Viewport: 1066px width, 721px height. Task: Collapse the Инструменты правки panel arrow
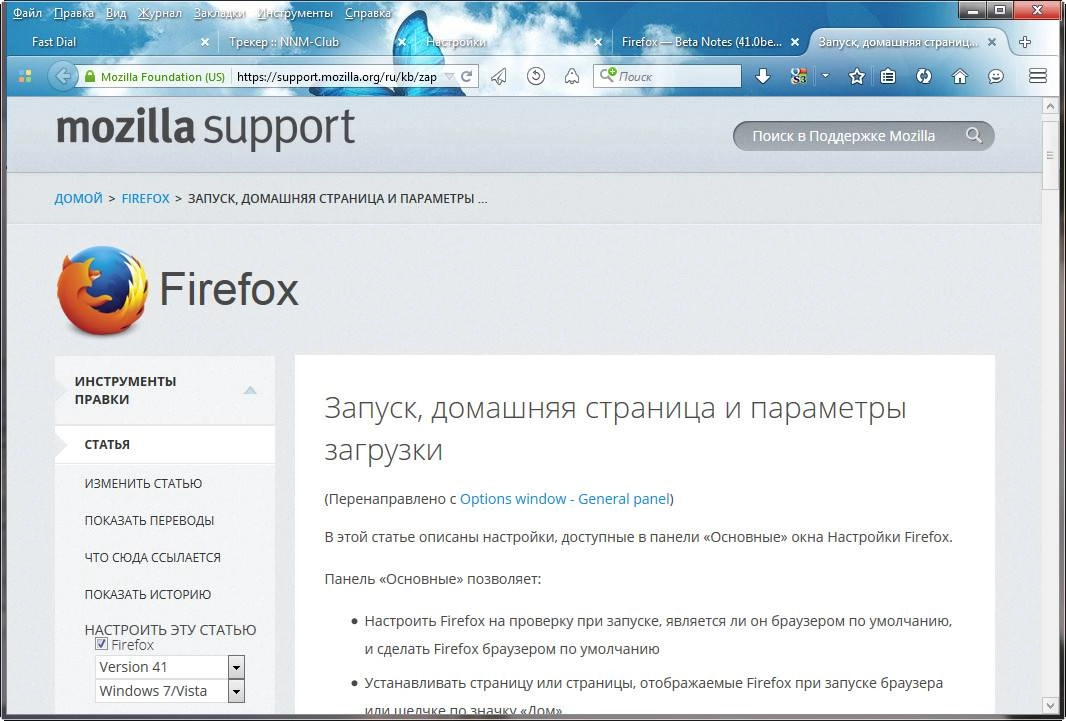(x=250, y=390)
